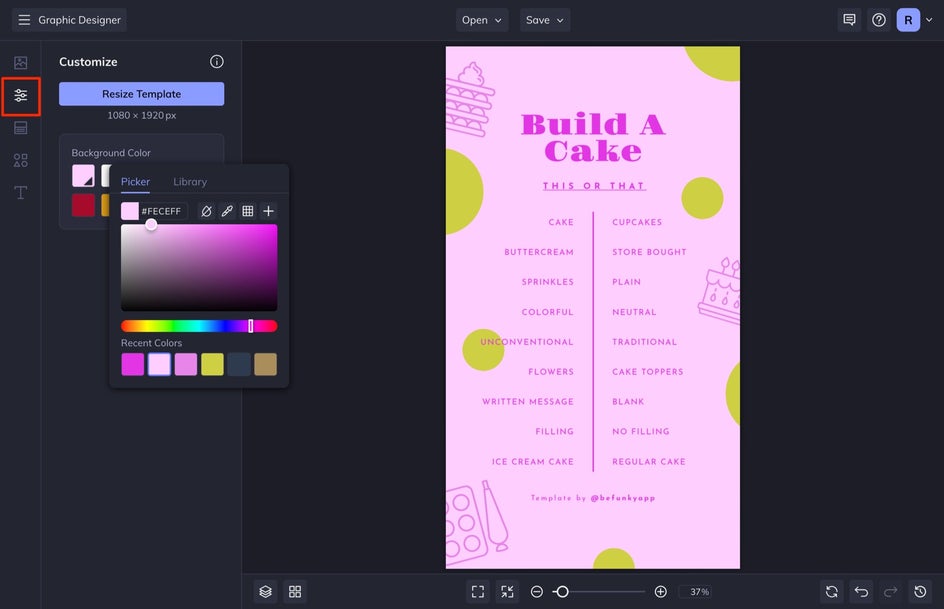This screenshot has height=609, width=944.
Task: Select the STORE BOUGHT text on canvas
Action: (x=649, y=252)
